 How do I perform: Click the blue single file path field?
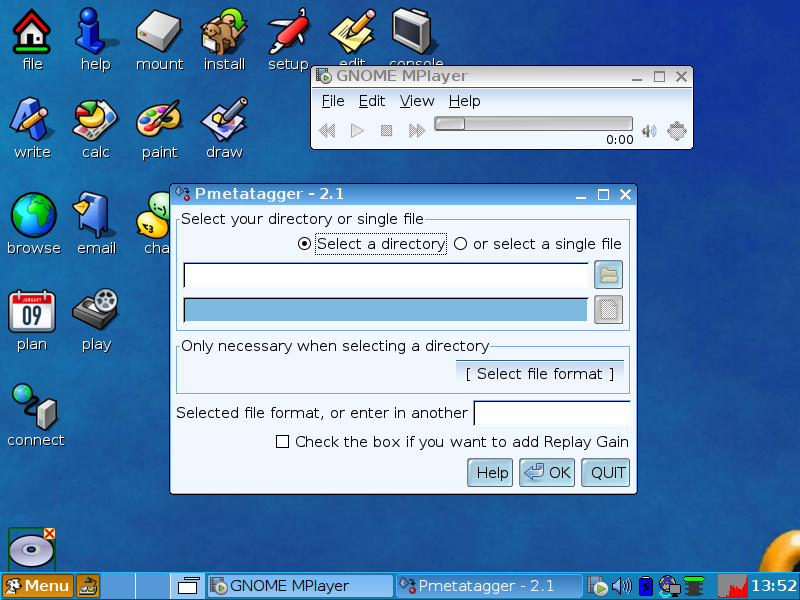pos(386,310)
